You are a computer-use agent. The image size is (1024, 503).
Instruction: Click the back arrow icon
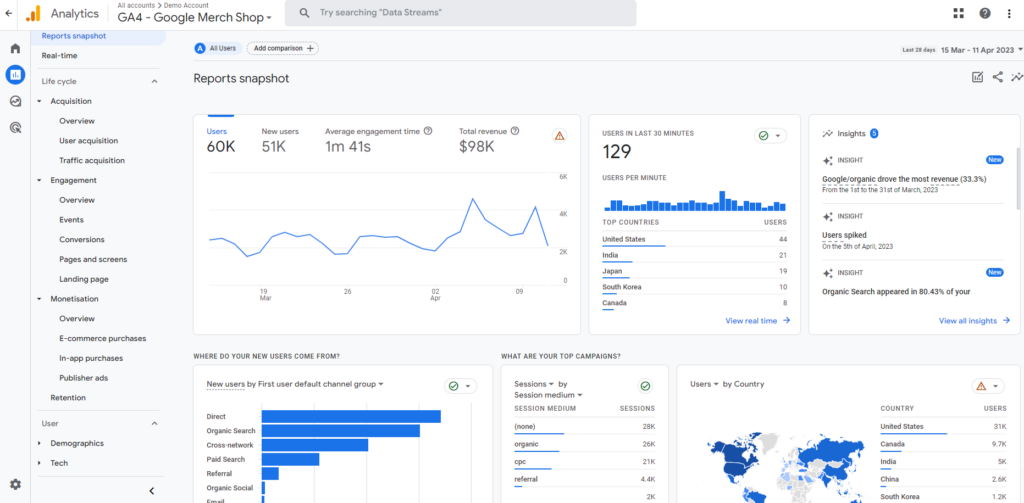pyautogui.click(x=8, y=13)
